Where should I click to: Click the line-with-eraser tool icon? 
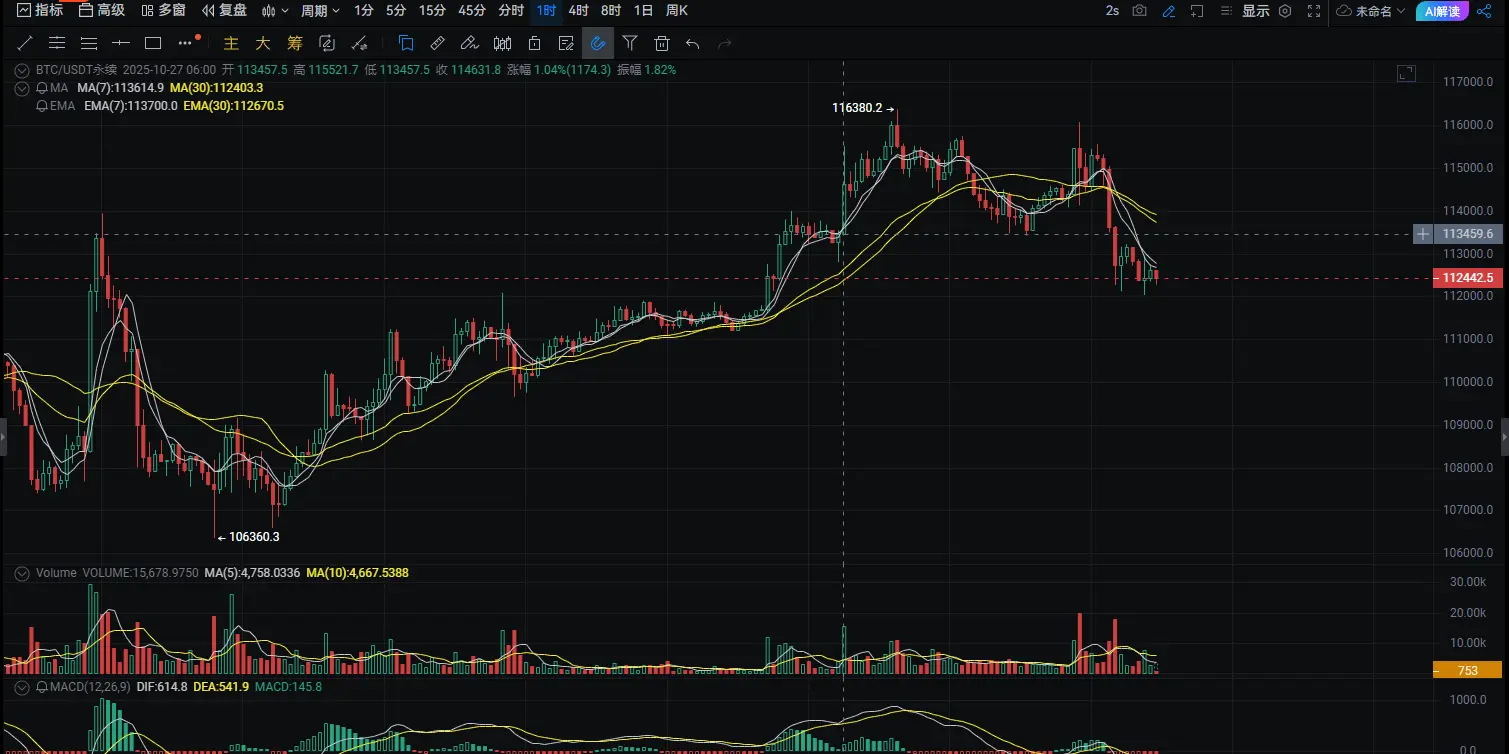pos(360,43)
